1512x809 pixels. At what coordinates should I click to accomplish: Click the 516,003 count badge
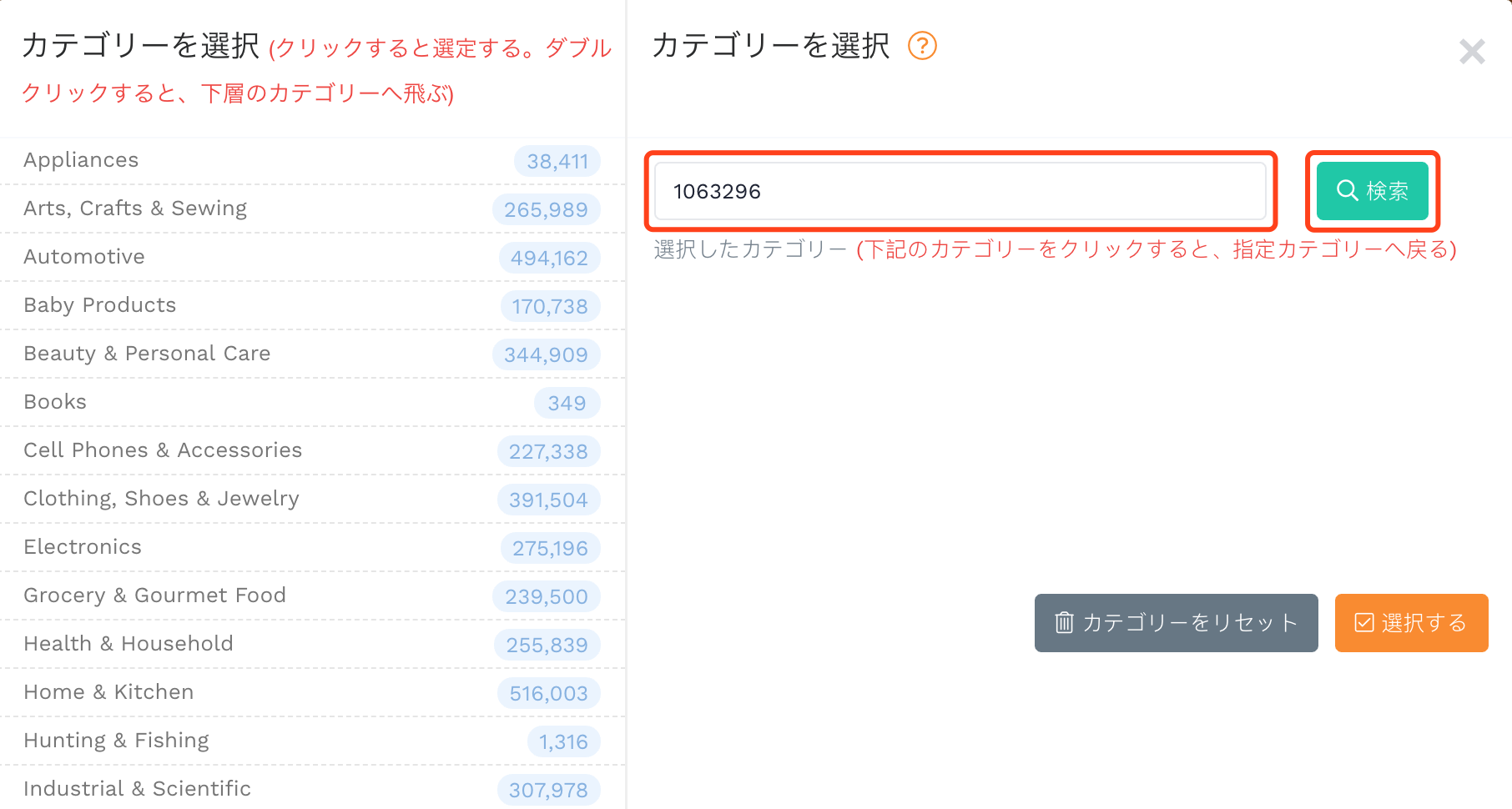coord(549,693)
